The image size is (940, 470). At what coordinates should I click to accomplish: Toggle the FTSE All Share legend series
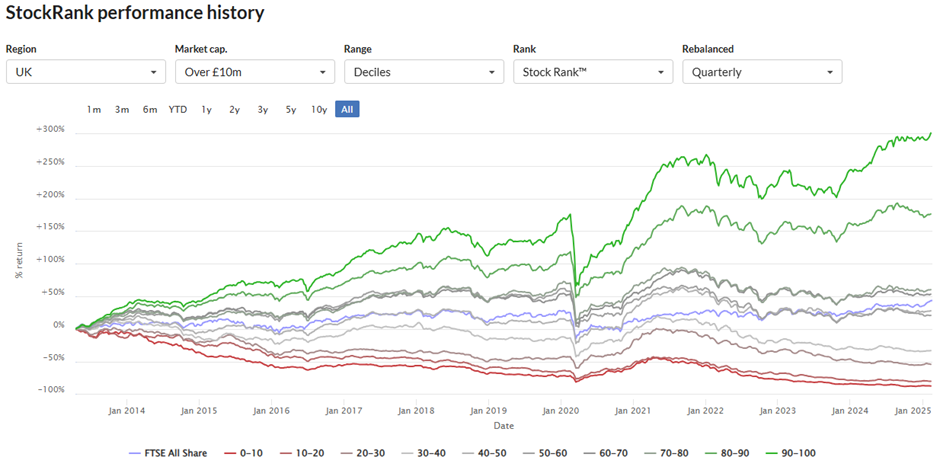click(x=168, y=453)
